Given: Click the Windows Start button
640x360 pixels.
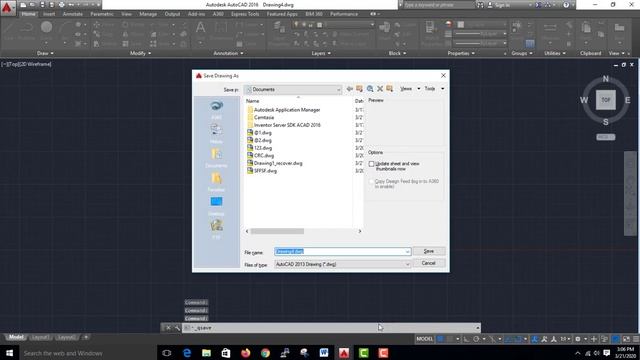Looking at the screenshot, I should (x=9, y=353).
